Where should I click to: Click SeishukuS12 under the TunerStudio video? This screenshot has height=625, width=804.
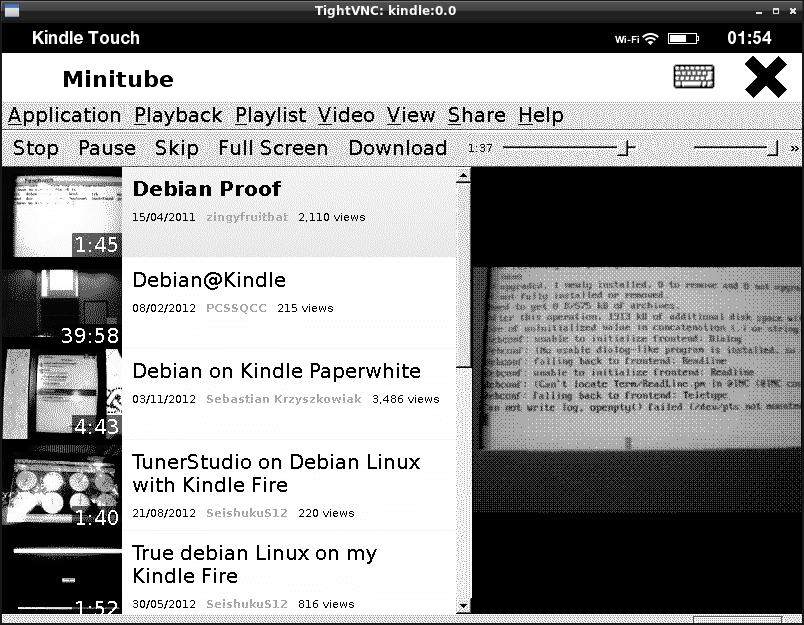tap(247, 513)
